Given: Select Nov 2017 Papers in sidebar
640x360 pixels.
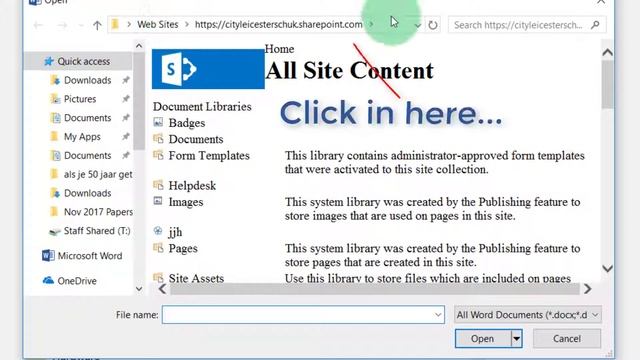Looking at the screenshot, I should point(98,212).
